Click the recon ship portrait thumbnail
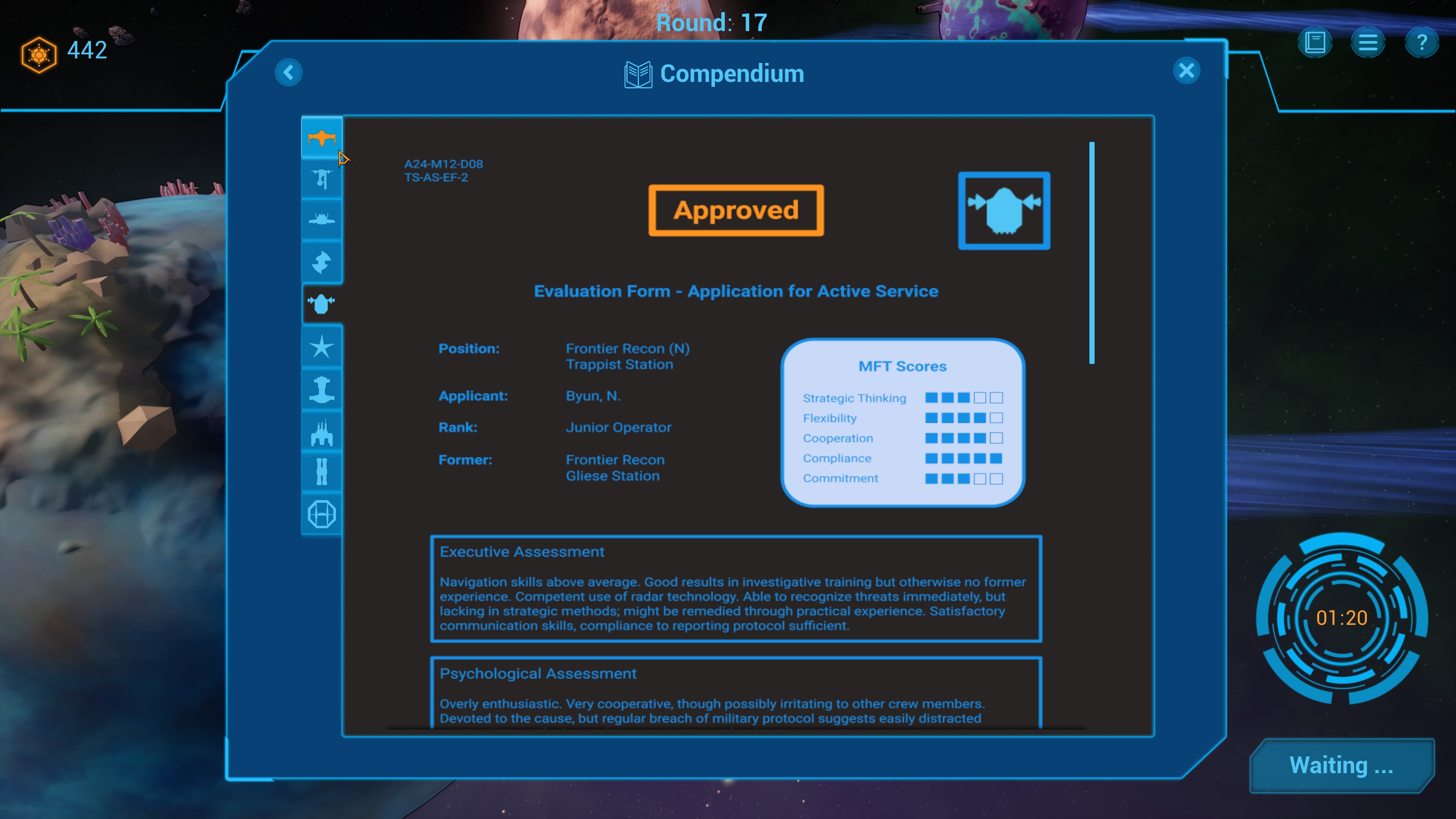1456x819 pixels. 1004,211
